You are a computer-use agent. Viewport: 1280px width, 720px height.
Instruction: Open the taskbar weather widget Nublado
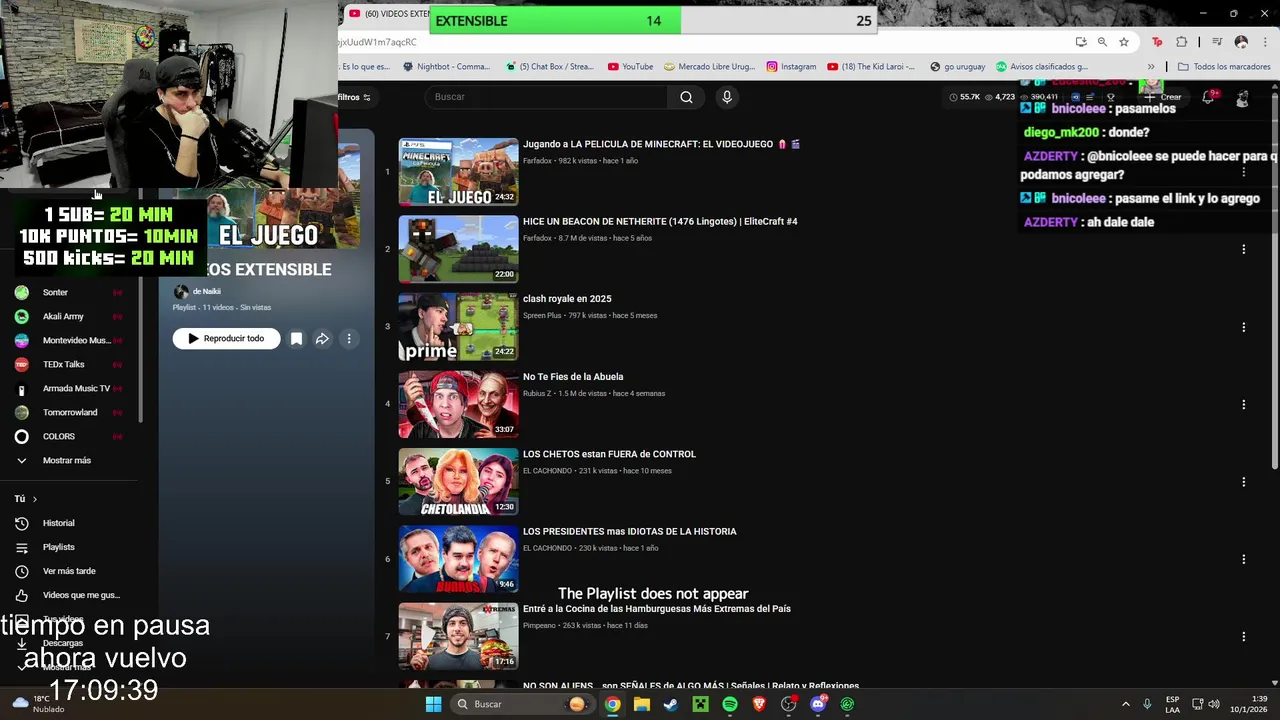(x=40, y=704)
